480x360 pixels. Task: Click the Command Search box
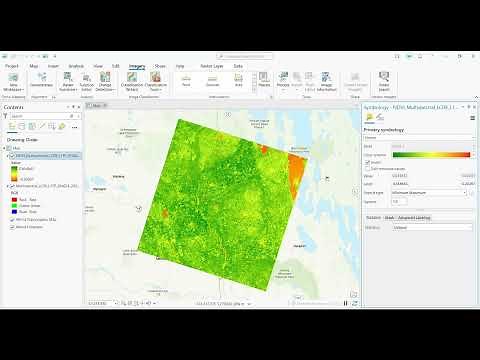pos(244,56)
